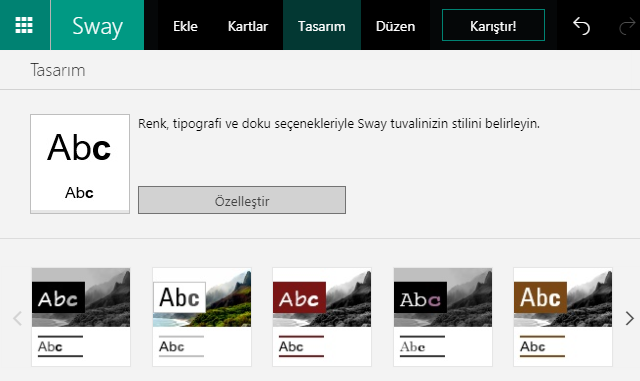This screenshot has height=381, width=640.
Task: Show previous designs with left chevron
Action: [17, 318]
